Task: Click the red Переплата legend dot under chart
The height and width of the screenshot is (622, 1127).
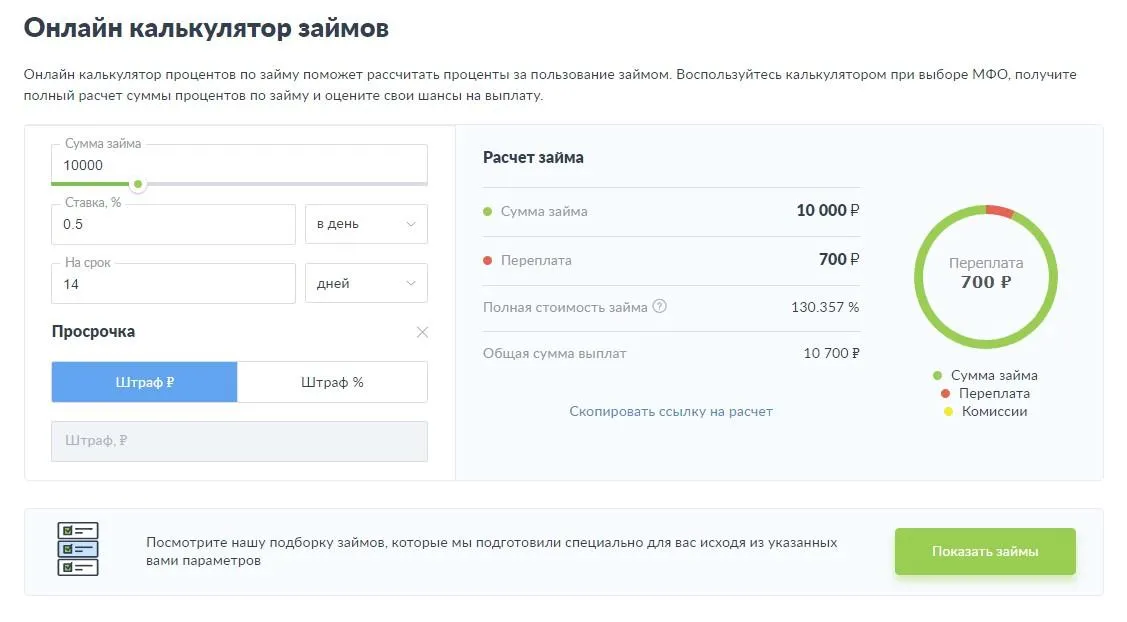Action: pos(944,394)
